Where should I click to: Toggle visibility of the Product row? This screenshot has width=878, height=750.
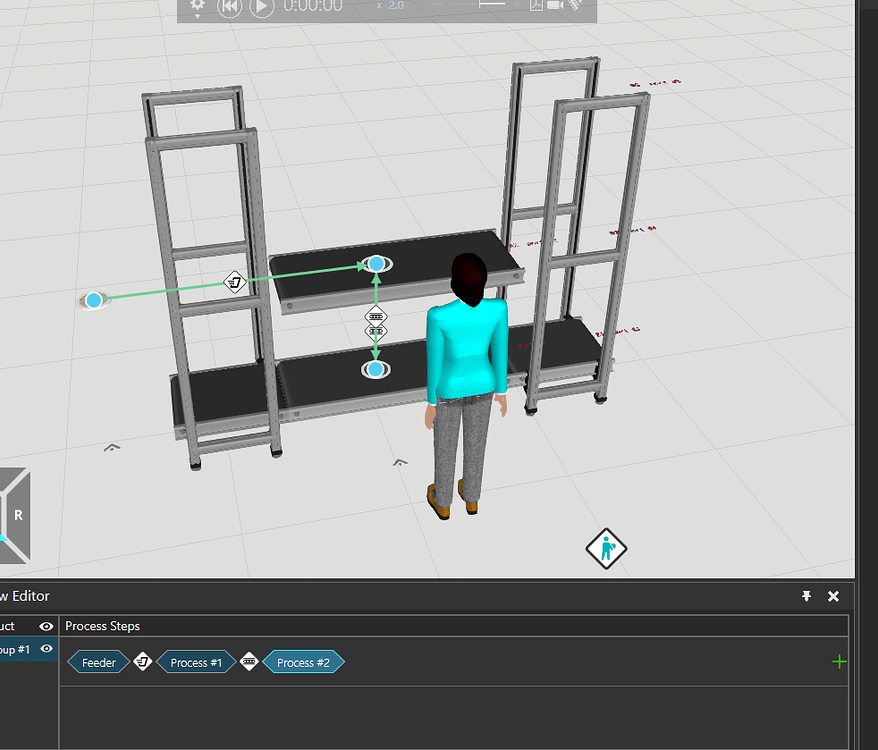(x=44, y=625)
